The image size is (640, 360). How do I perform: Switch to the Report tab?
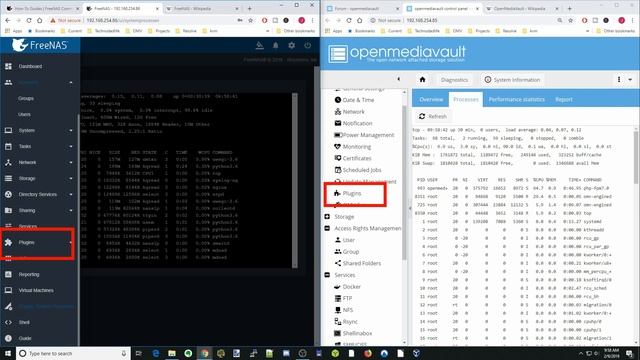click(x=564, y=100)
